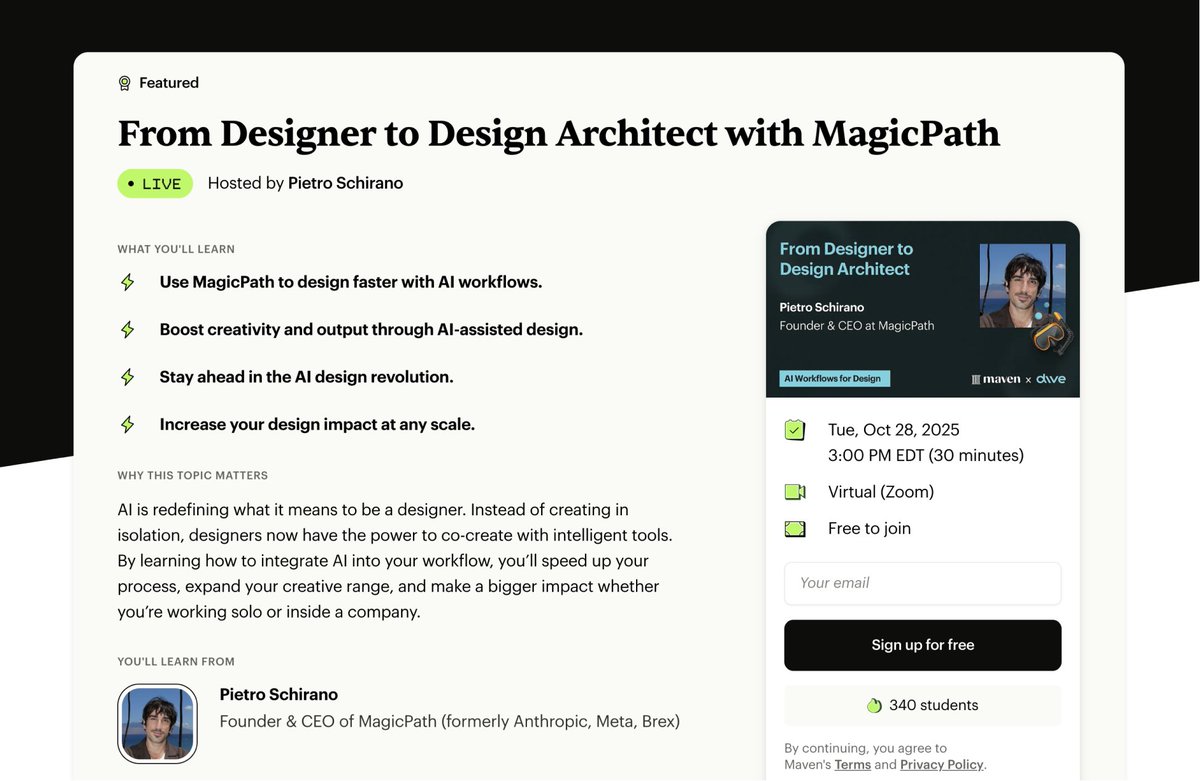Image resolution: width=1200 pixels, height=781 pixels.
Task: Click the 'Free to join' text
Action: click(869, 528)
